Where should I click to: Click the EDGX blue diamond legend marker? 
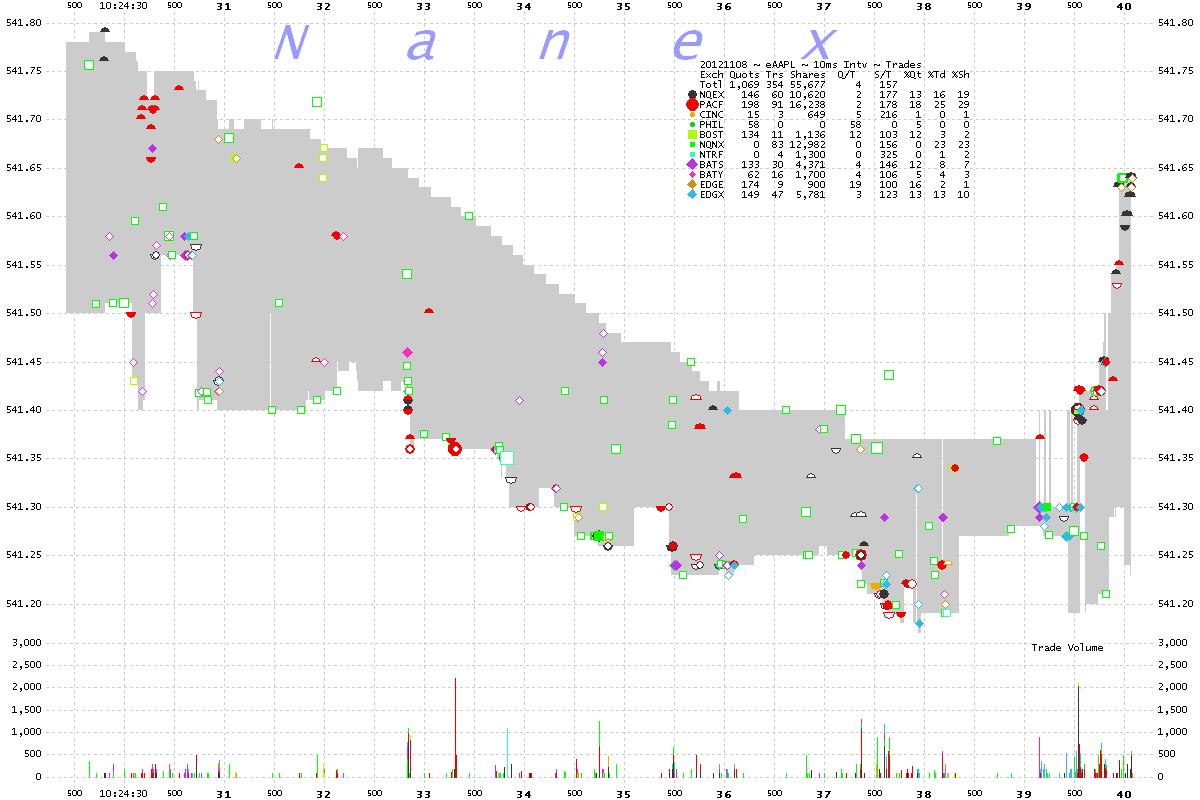[691, 194]
